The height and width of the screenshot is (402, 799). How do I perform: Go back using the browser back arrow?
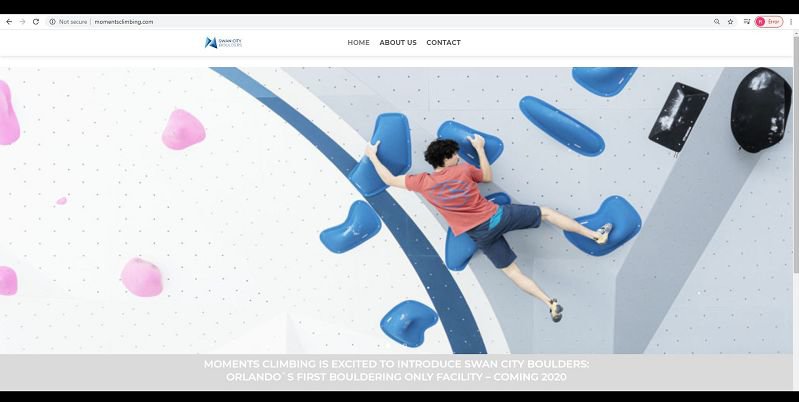tap(9, 22)
